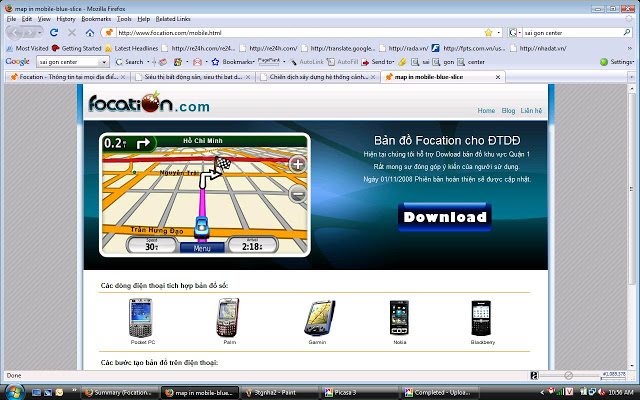Switch to 'Siêu thị bất động sản' tab

pos(193,77)
